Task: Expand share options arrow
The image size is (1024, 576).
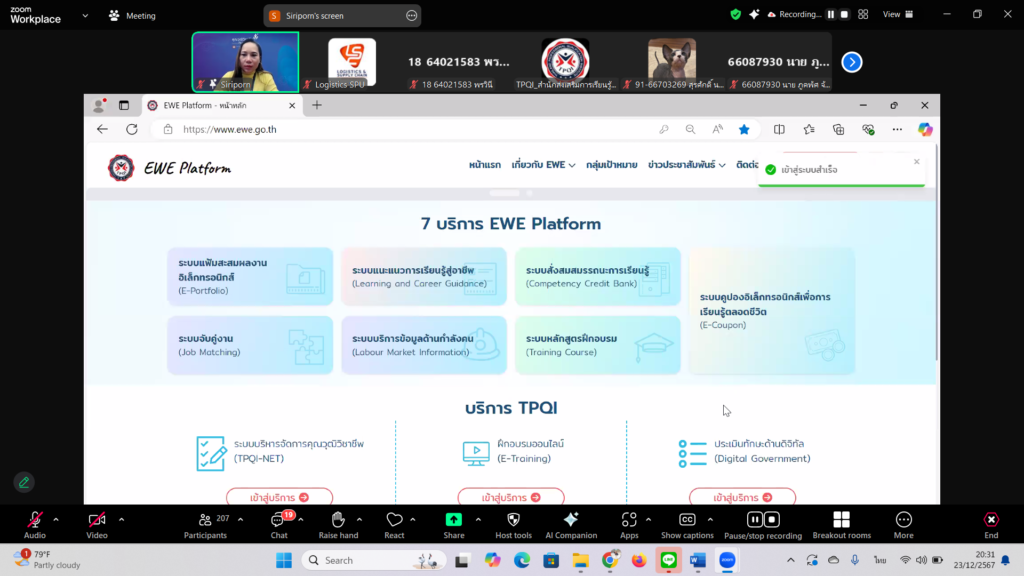Action: click(478, 520)
